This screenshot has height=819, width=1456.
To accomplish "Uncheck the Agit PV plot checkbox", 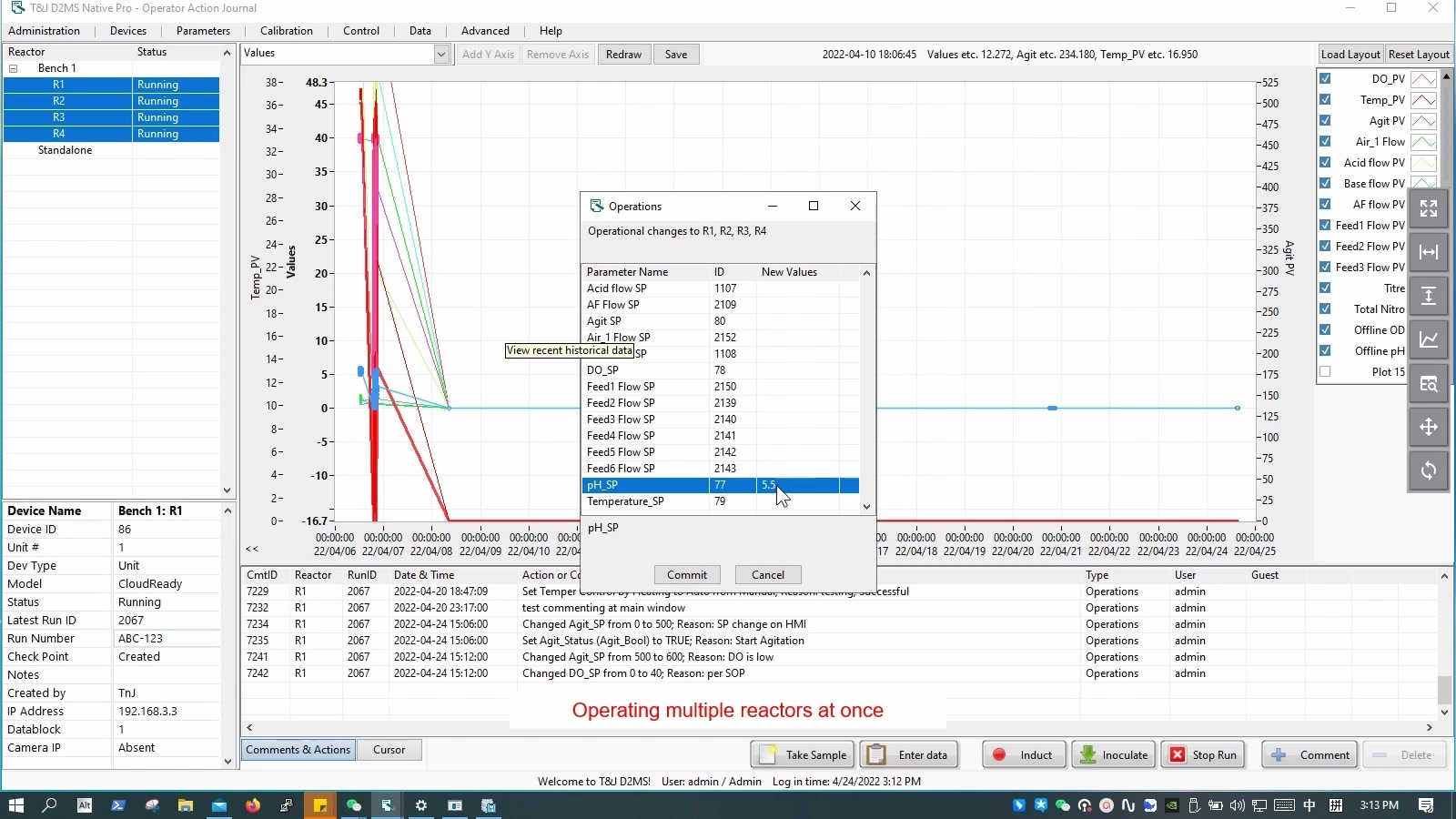I will pos(1325,120).
